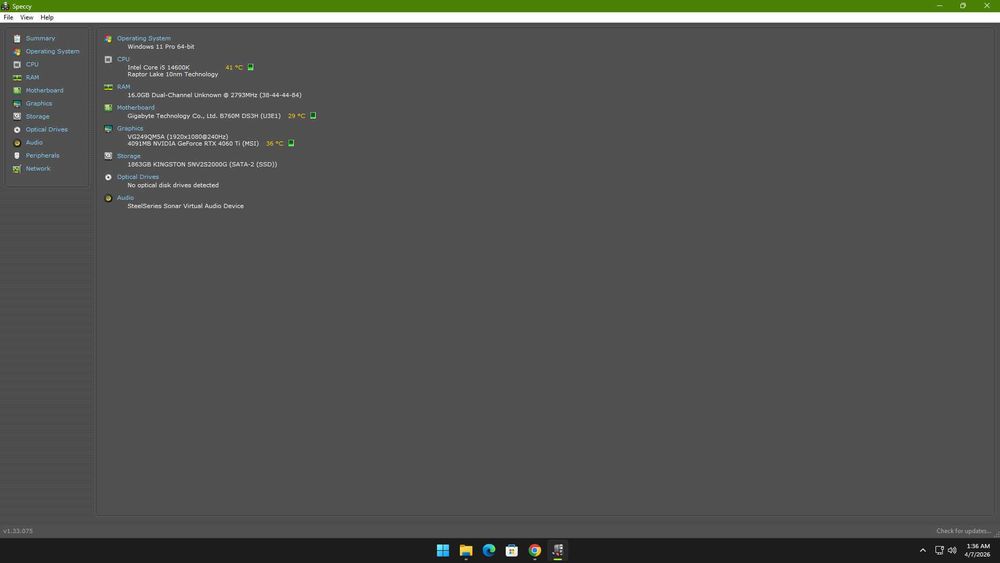Click the Optical Drives heading link in summary
The height and width of the screenshot is (563, 1000).
(x=138, y=177)
